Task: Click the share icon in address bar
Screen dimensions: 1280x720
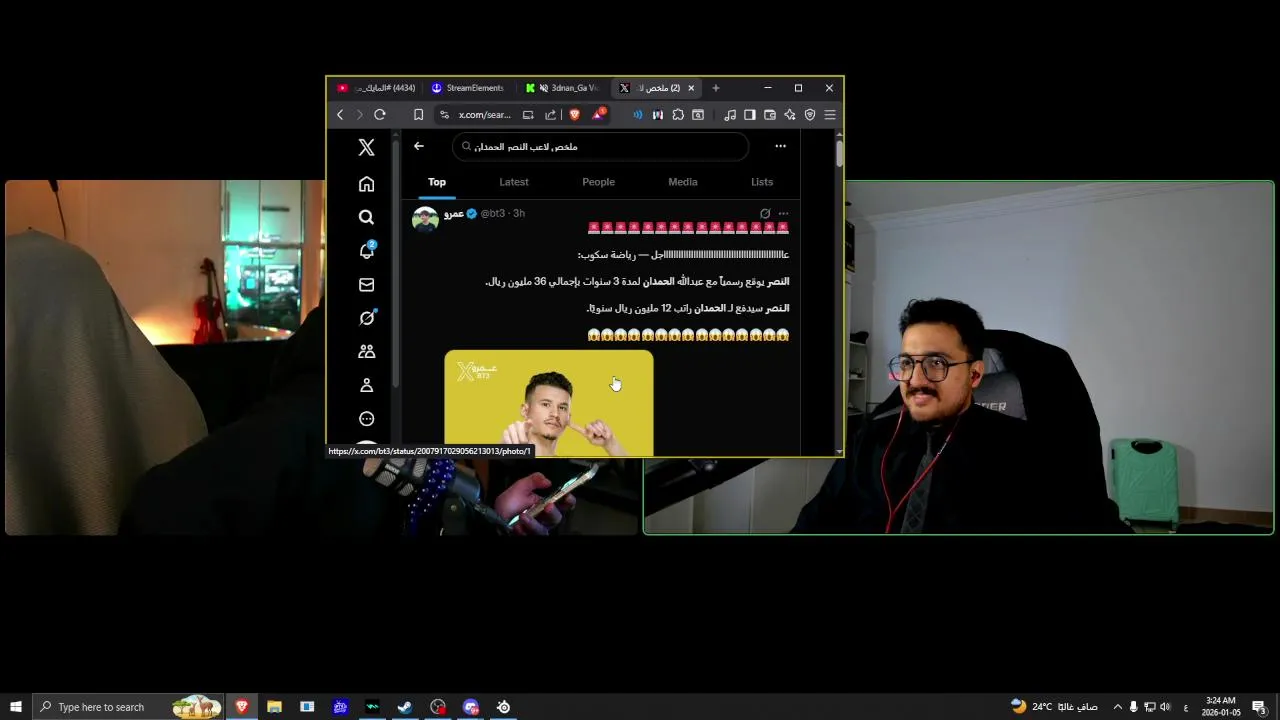Action: [x=550, y=115]
